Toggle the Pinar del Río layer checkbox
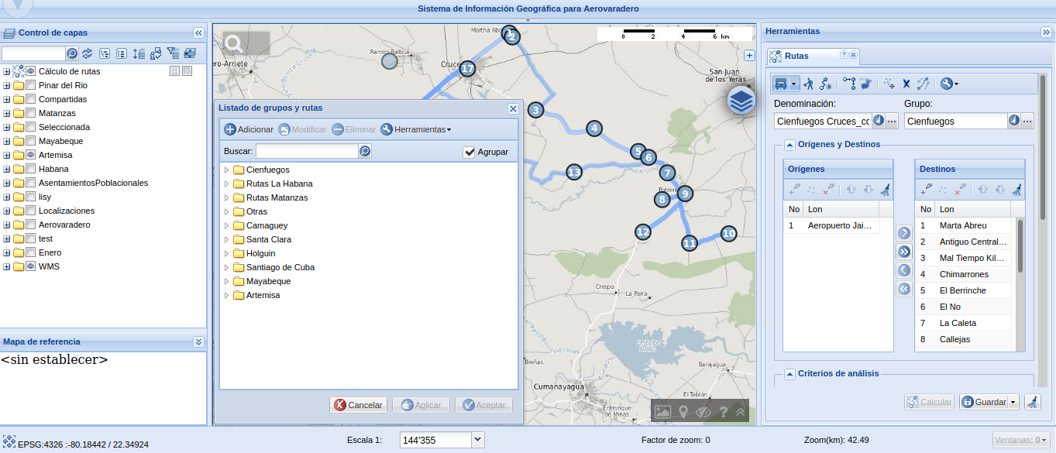 tap(30, 85)
